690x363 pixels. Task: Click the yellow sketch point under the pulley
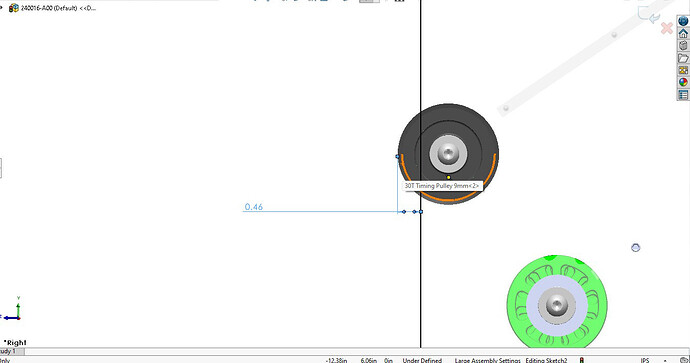tap(448, 177)
